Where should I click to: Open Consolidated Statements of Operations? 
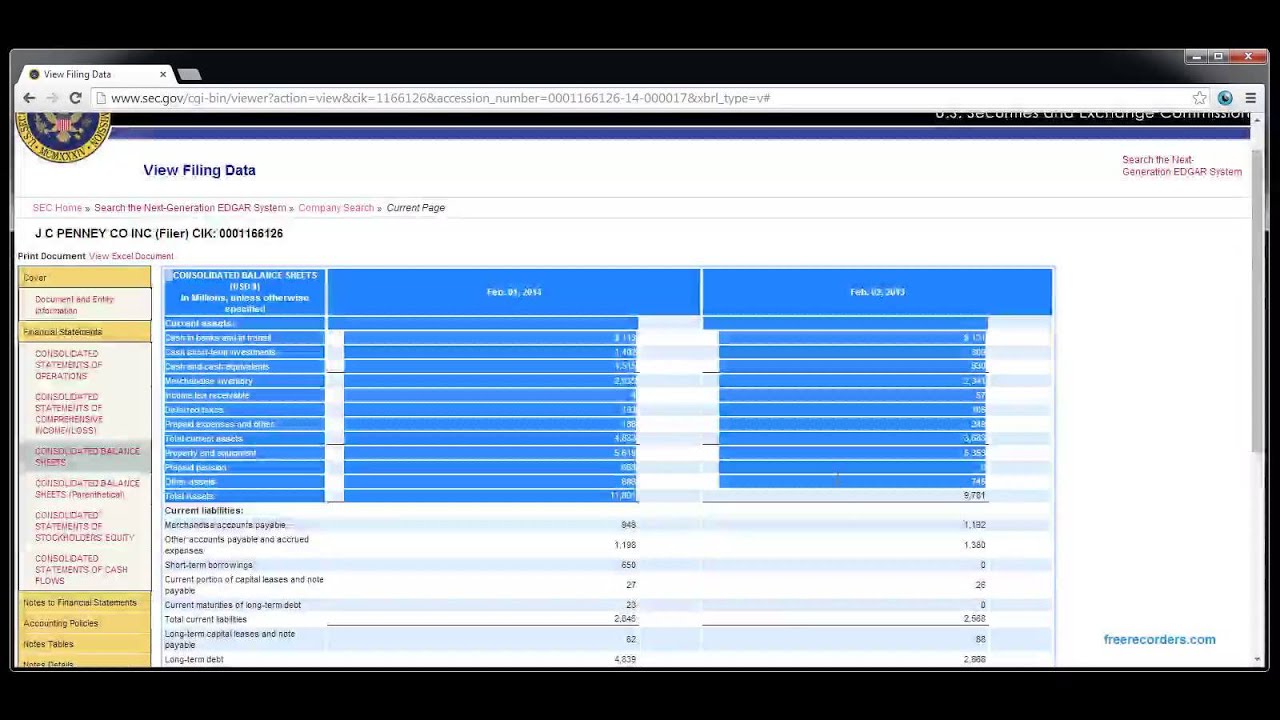coord(69,365)
